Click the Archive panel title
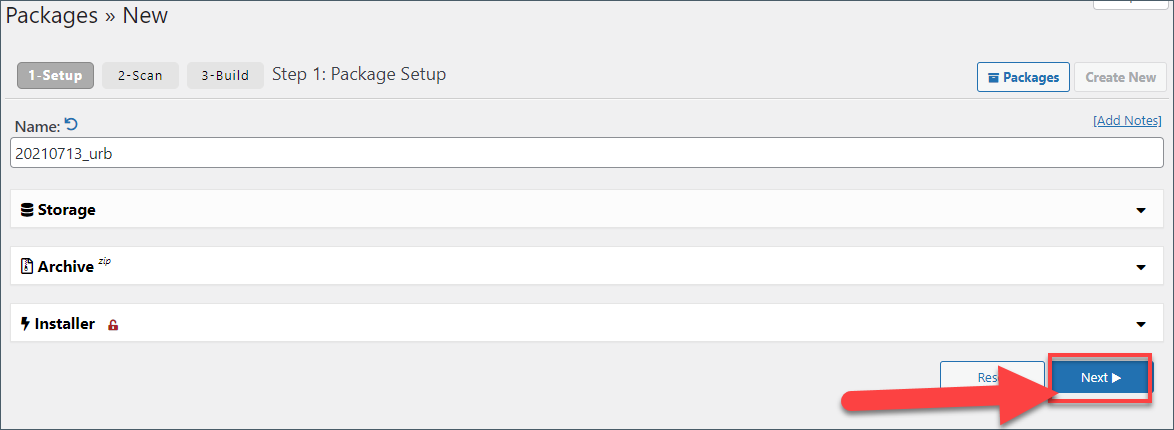This screenshot has width=1174, height=430. [x=65, y=267]
